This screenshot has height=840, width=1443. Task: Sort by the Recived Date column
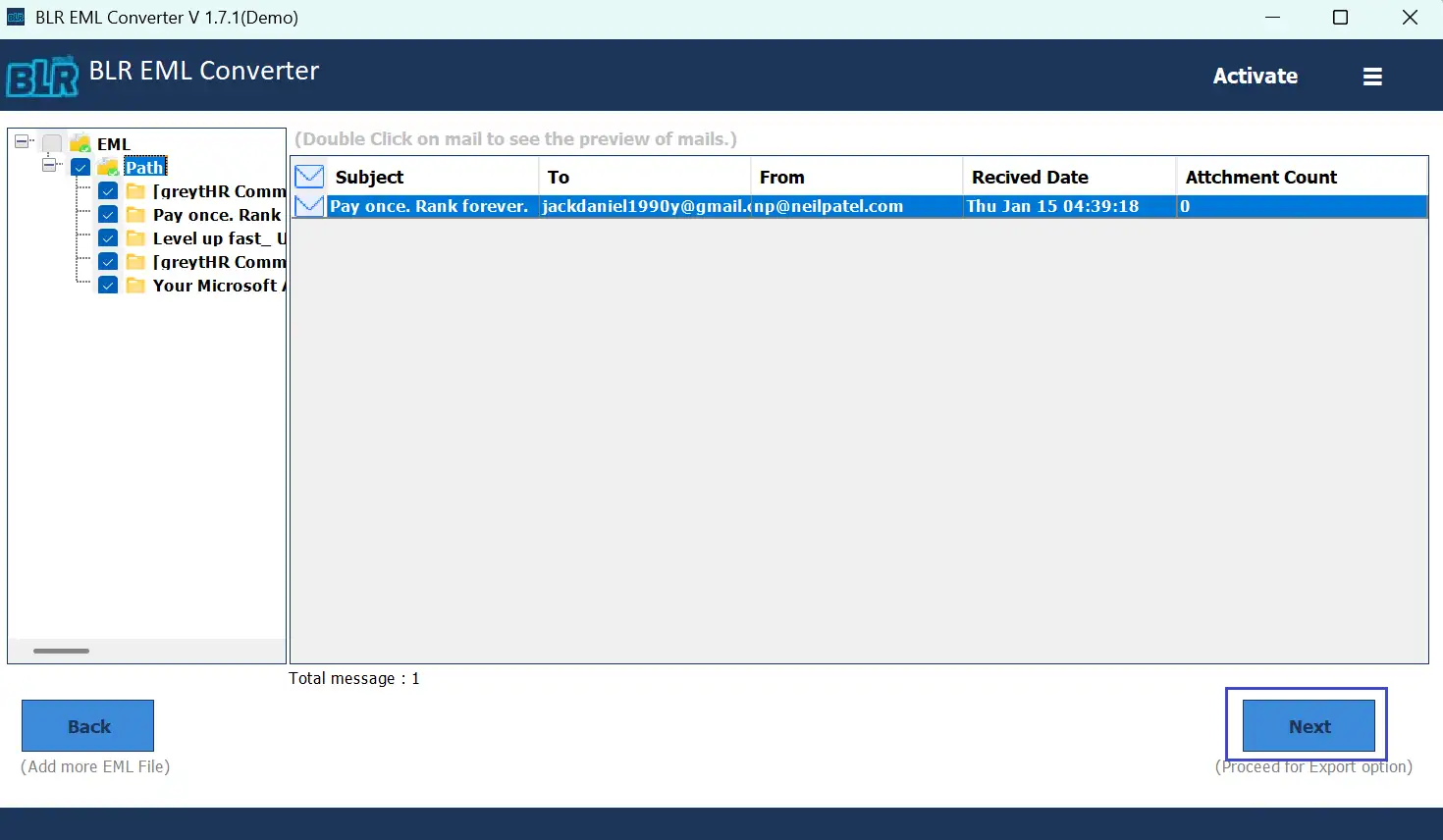[x=1030, y=177]
